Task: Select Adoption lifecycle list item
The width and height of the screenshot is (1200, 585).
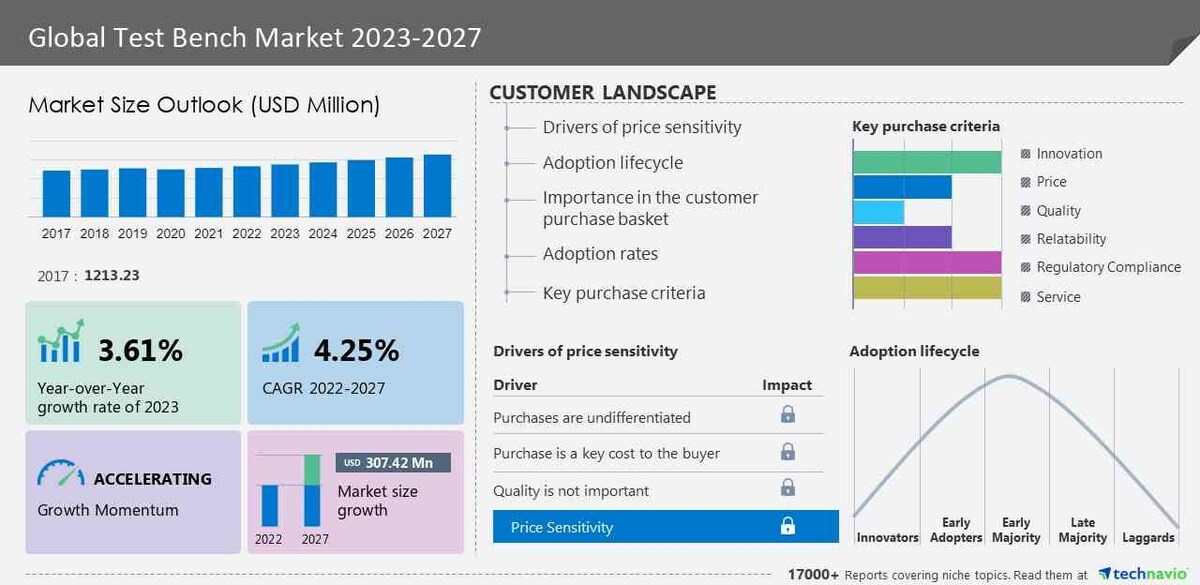Action: [x=613, y=162]
